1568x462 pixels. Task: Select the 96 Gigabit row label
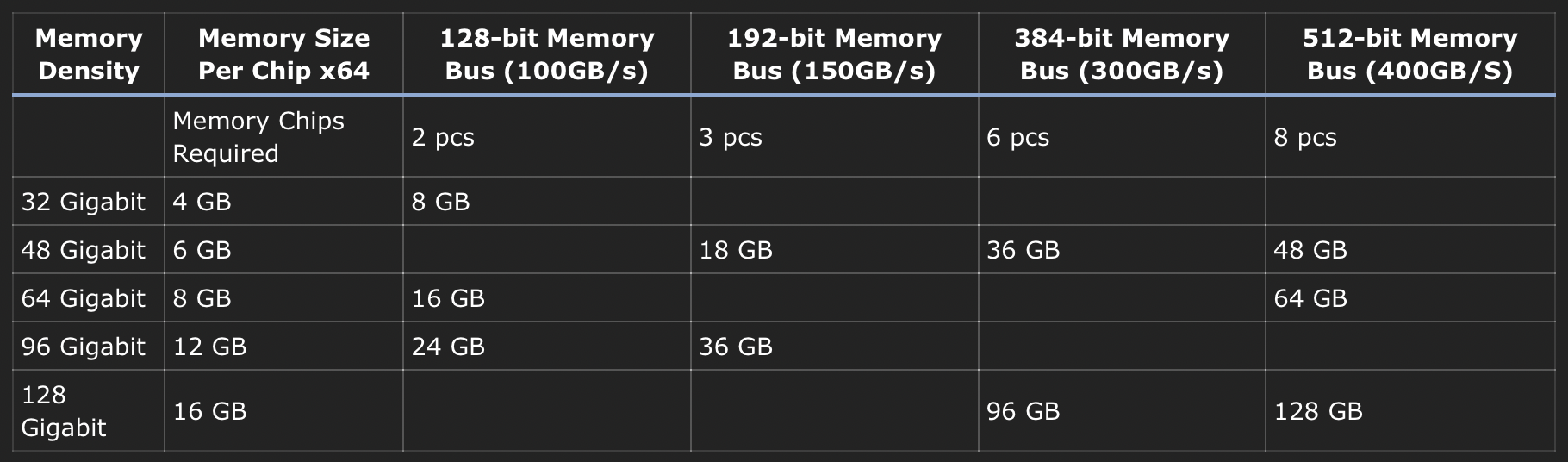pos(84,346)
